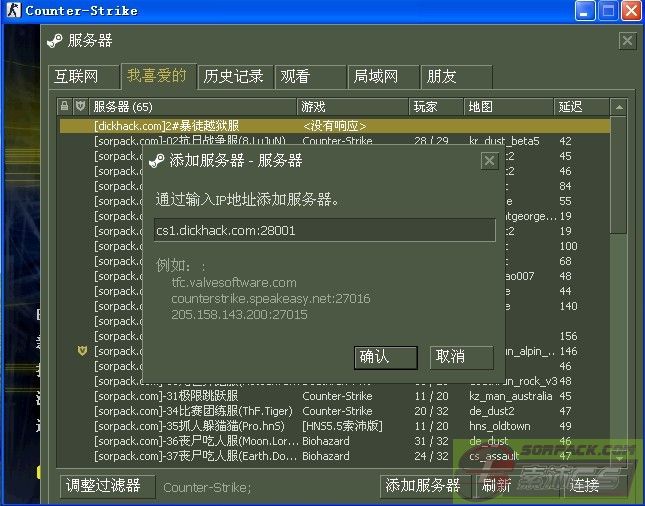Sort servers by 玩家 column header
Screen dimensions: 645x506
point(436,106)
